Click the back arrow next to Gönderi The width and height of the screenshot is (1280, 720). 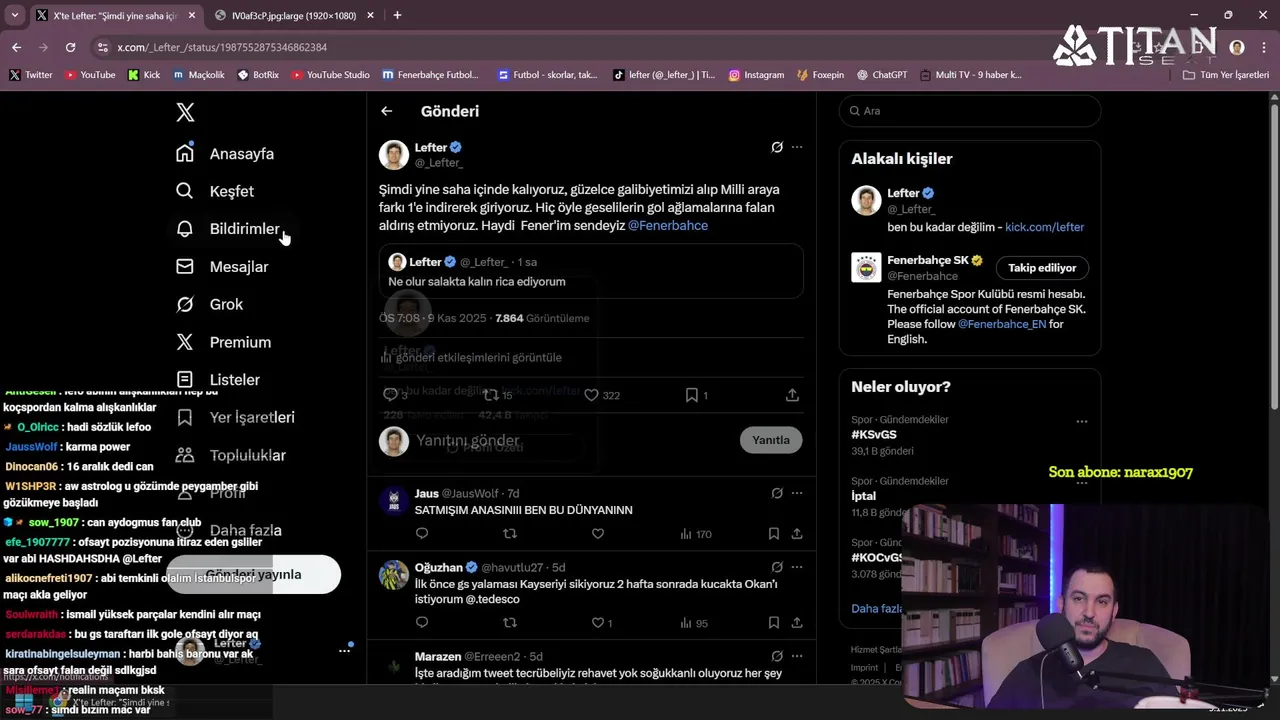[387, 111]
